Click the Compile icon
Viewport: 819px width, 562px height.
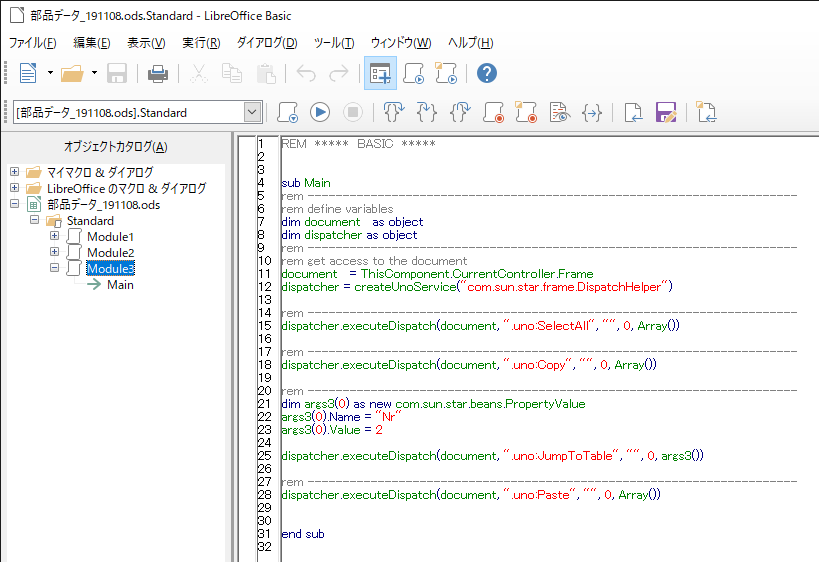[x=287, y=112]
